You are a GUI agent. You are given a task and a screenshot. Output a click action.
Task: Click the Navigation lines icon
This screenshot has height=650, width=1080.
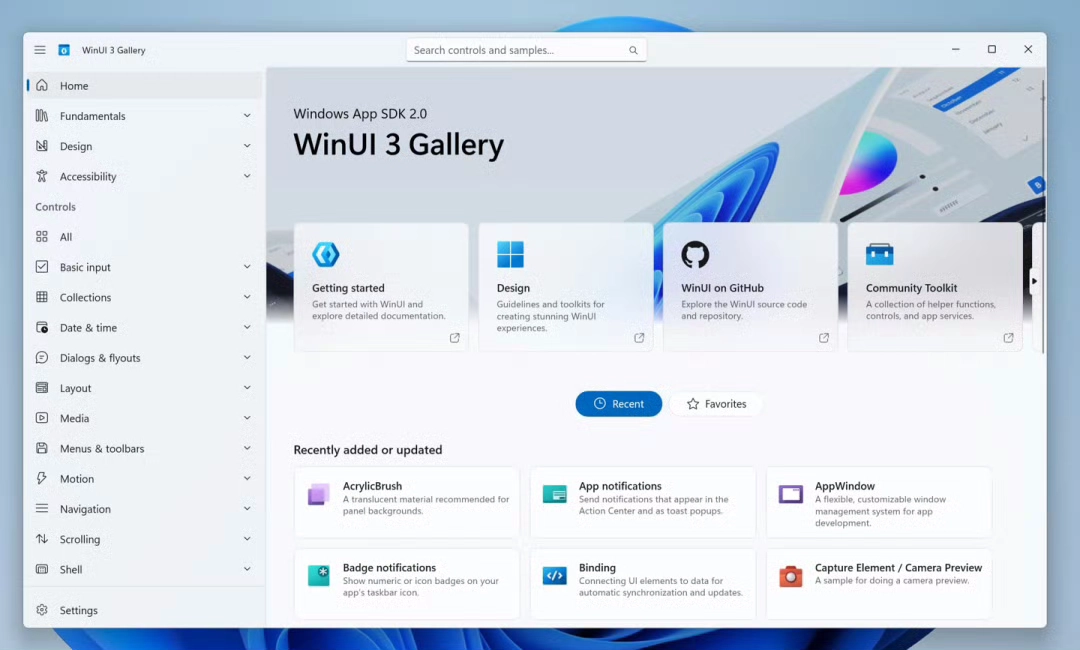42,509
